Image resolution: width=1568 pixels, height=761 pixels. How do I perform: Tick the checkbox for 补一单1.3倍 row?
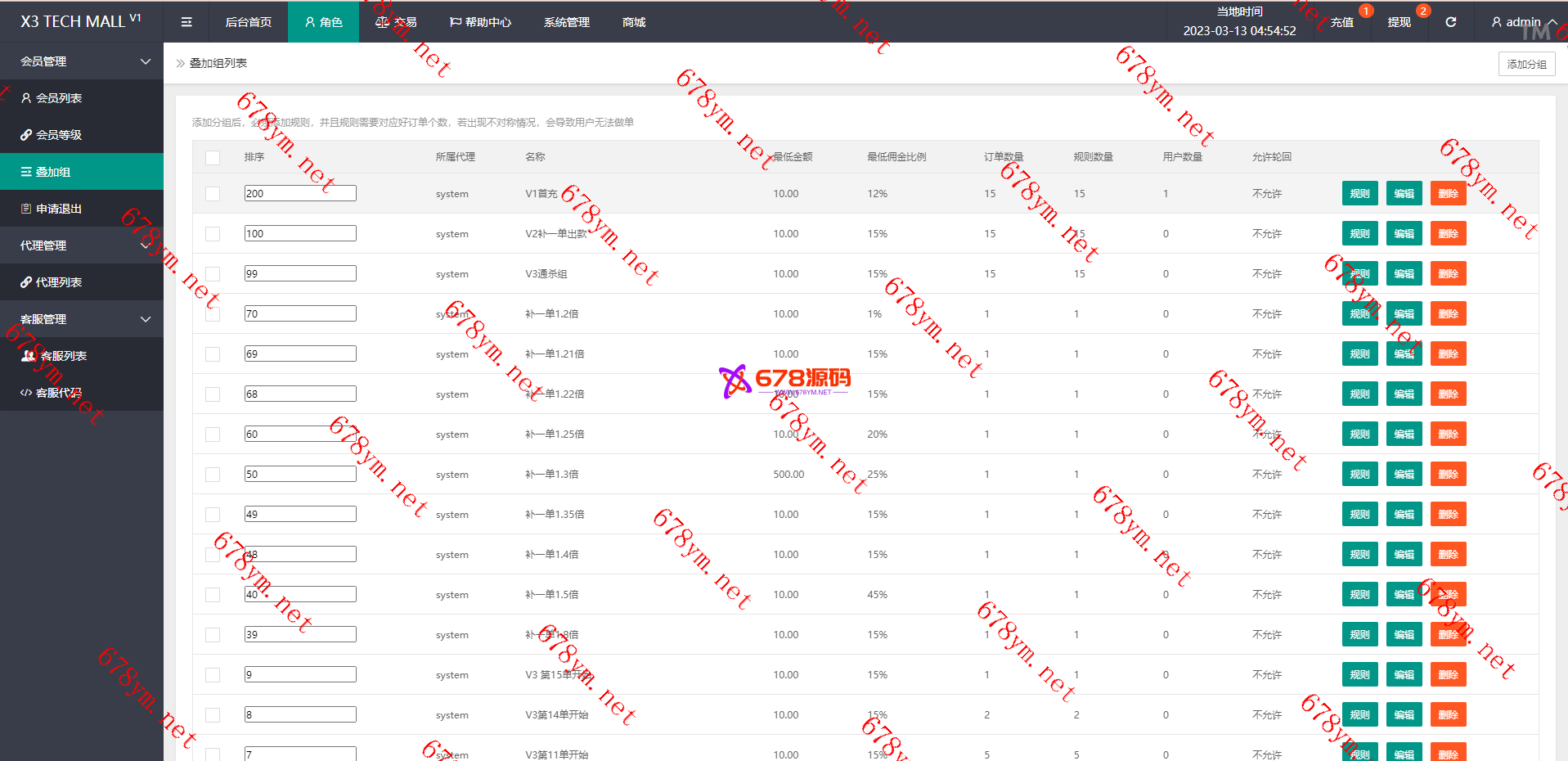tap(213, 475)
